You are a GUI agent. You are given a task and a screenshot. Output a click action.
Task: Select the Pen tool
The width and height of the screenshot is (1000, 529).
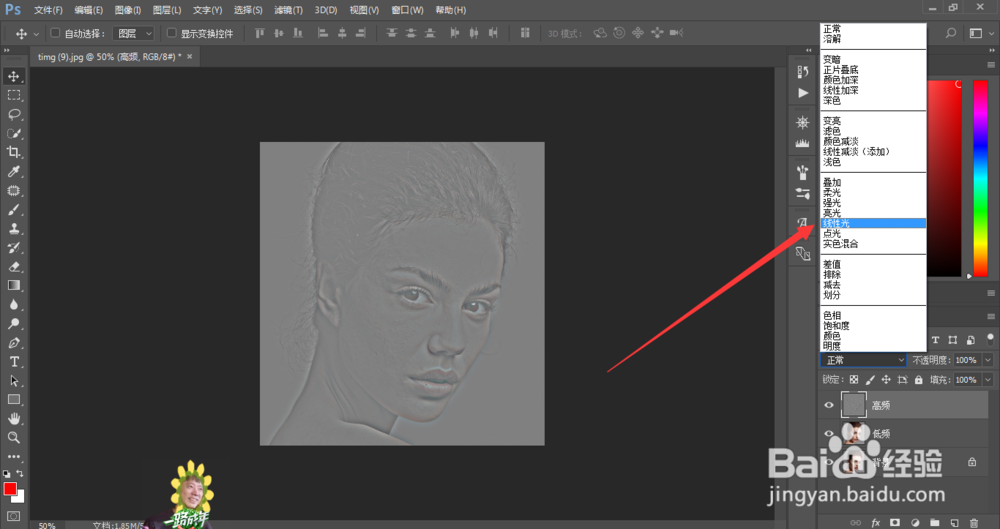13,343
